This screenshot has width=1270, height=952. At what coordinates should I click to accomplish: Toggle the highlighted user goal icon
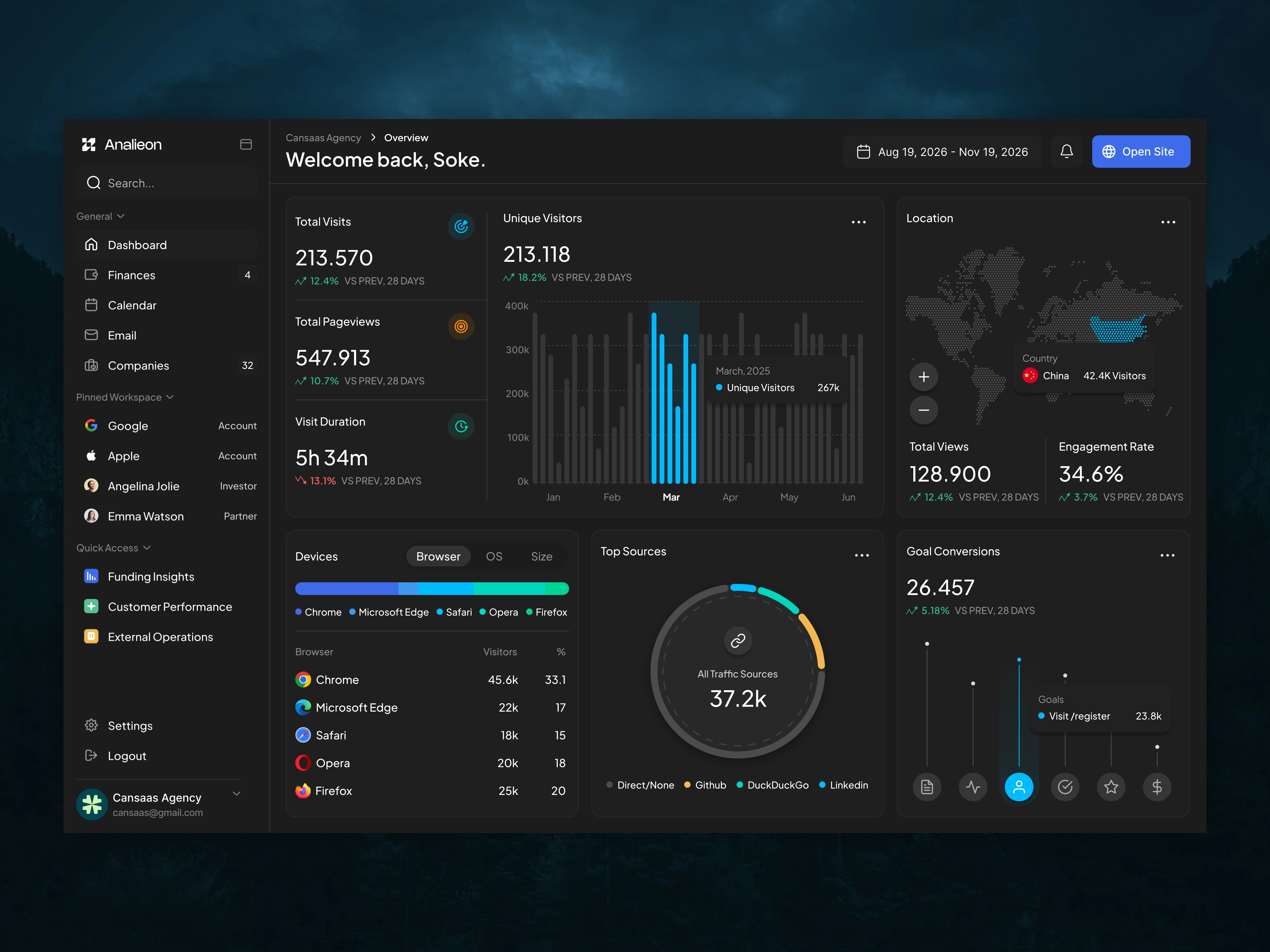[x=1019, y=787]
